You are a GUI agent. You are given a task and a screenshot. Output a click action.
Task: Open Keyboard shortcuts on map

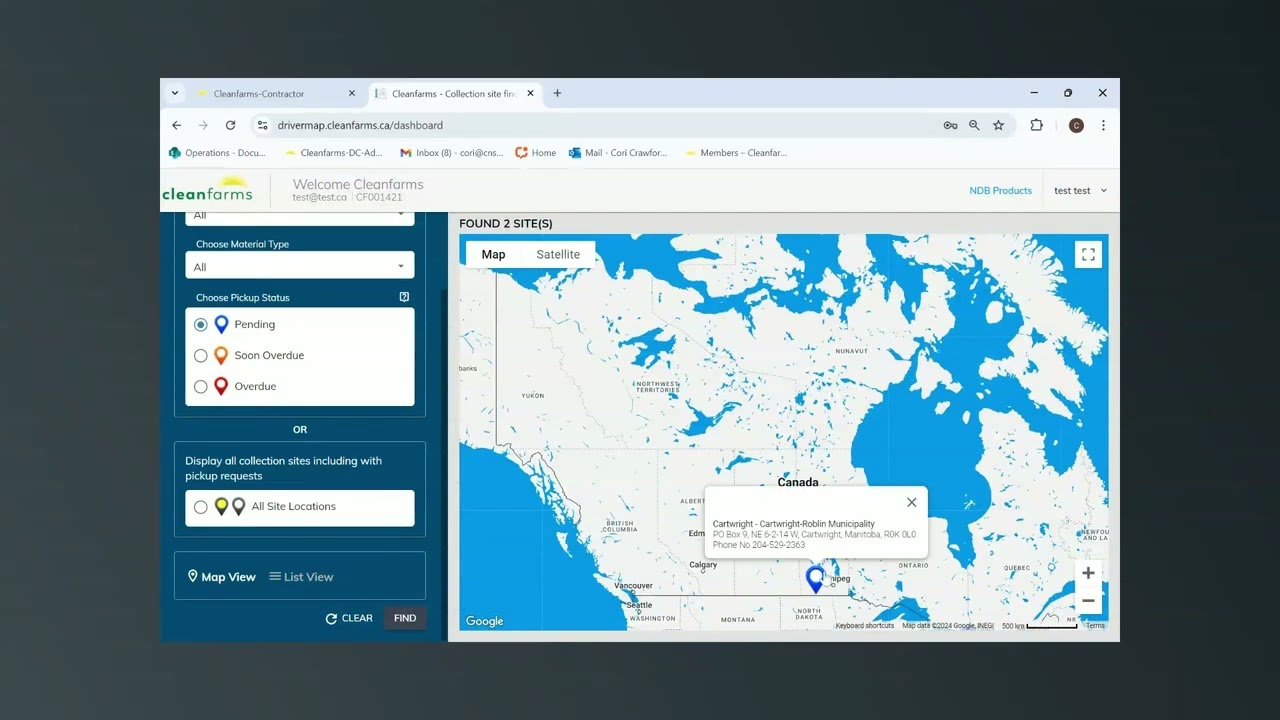[865, 626]
